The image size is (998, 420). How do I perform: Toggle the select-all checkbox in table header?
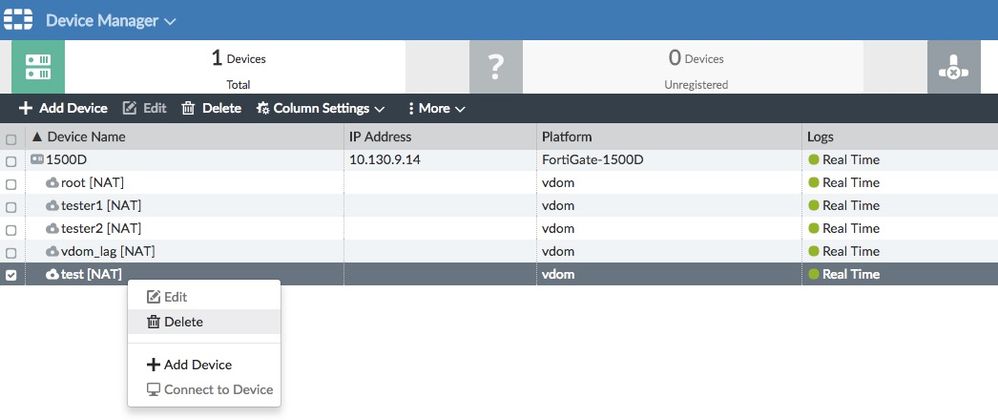click(x=11, y=138)
